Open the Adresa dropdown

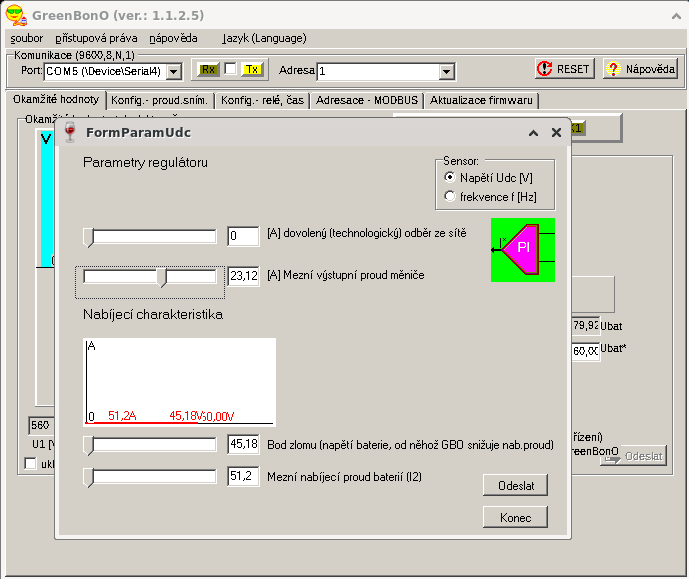446,71
